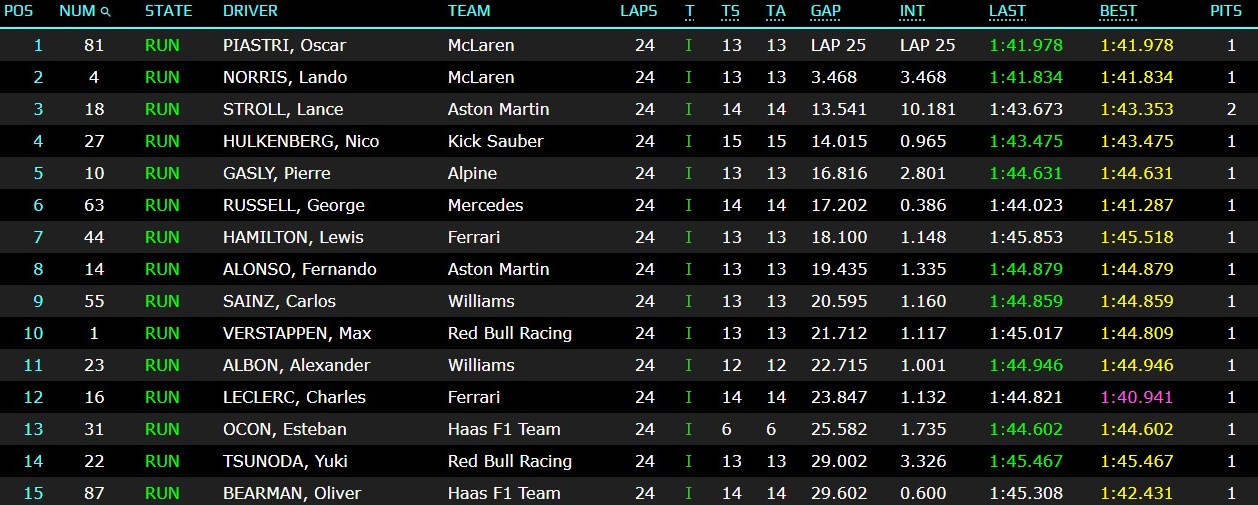This screenshot has width=1258, height=505.
Task: Sort by the DRIVER column header
Action: coord(250,11)
